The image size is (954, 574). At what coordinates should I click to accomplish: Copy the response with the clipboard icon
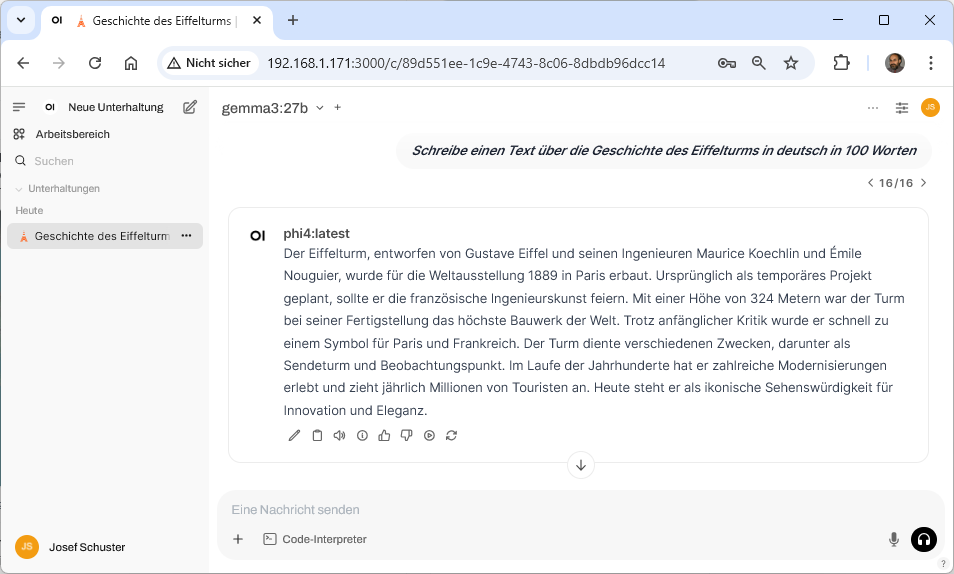317,435
